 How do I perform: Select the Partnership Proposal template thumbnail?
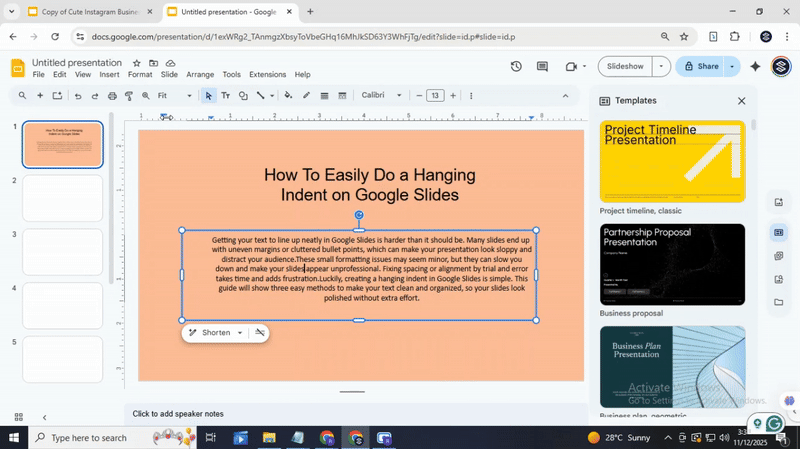point(672,264)
